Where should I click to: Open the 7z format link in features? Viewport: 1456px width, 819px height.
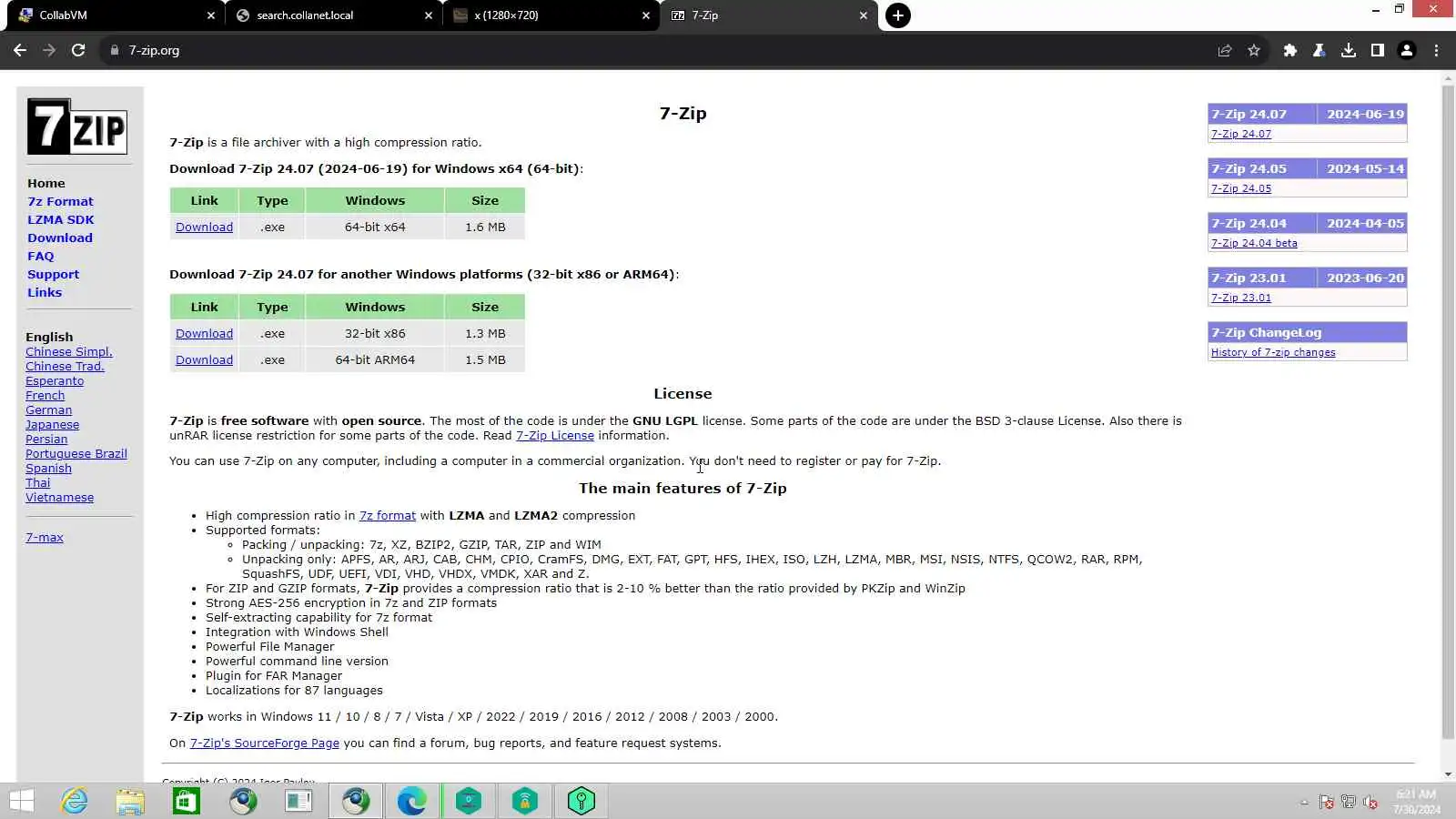388,516
